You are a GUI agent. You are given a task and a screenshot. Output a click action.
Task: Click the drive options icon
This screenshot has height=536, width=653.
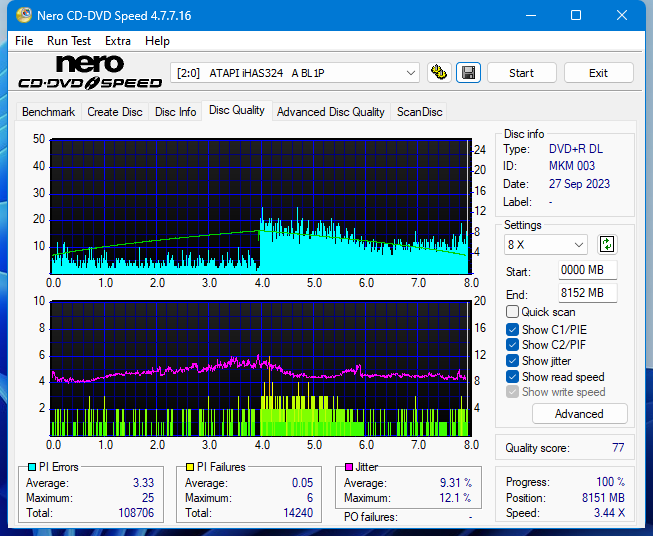pos(439,73)
